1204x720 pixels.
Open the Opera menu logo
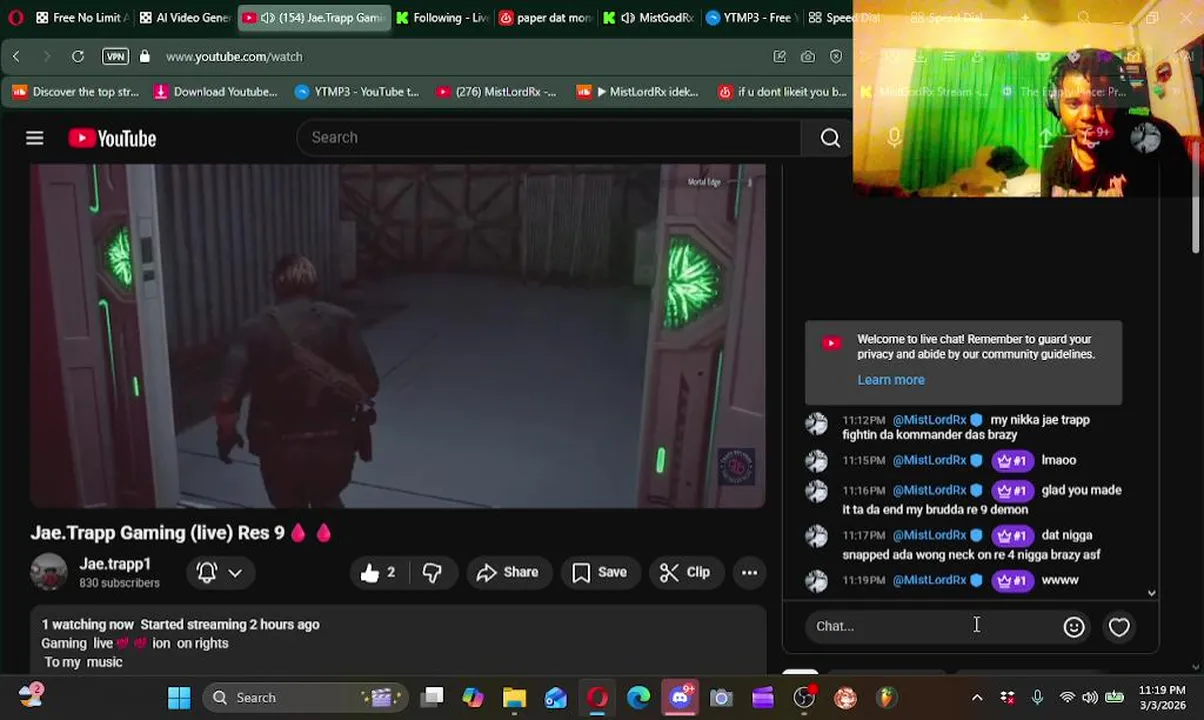click(x=15, y=18)
